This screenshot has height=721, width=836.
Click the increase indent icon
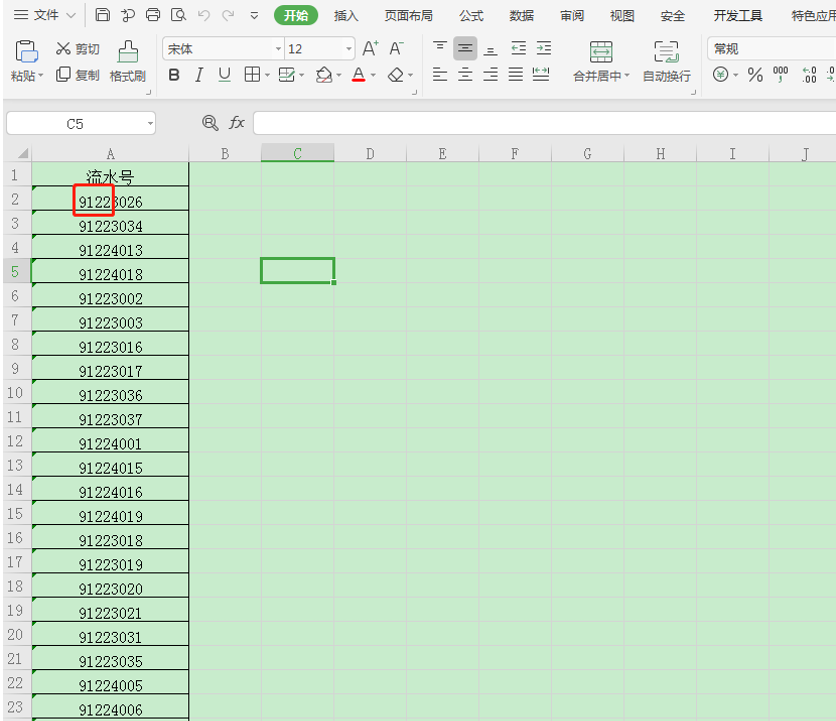coord(544,49)
